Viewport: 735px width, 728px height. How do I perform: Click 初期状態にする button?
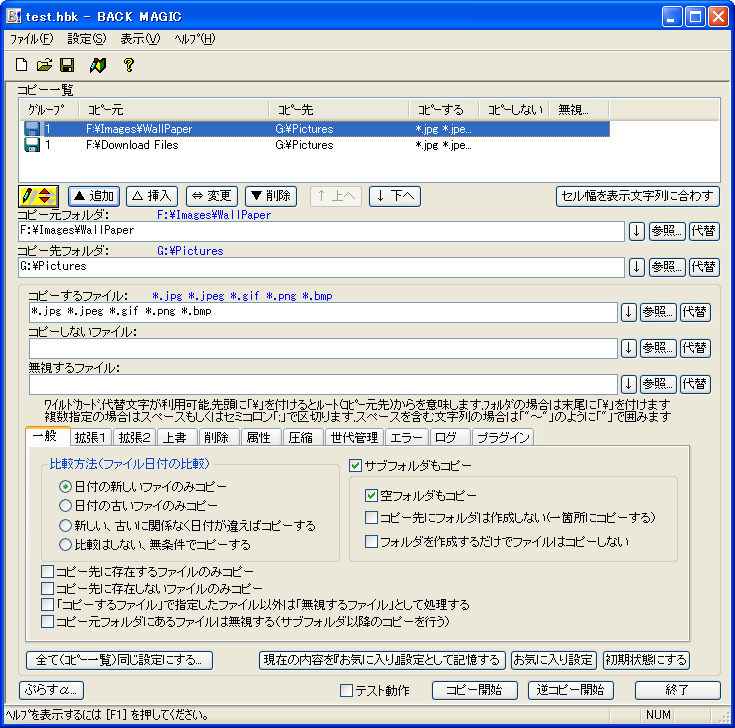(646, 660)
